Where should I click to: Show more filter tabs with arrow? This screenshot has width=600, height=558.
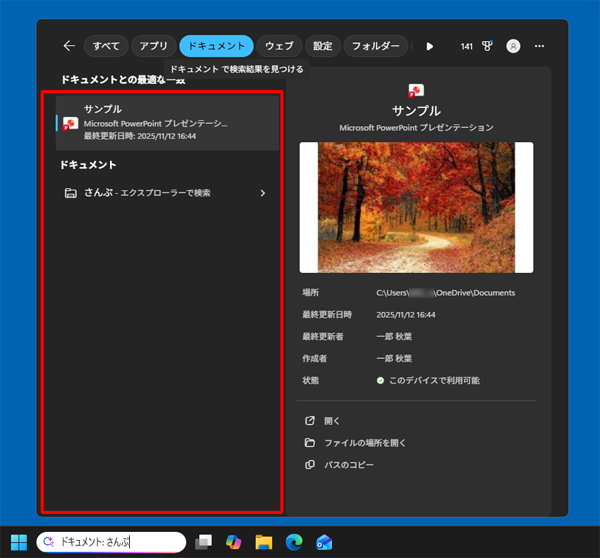(x=430, y=46)
